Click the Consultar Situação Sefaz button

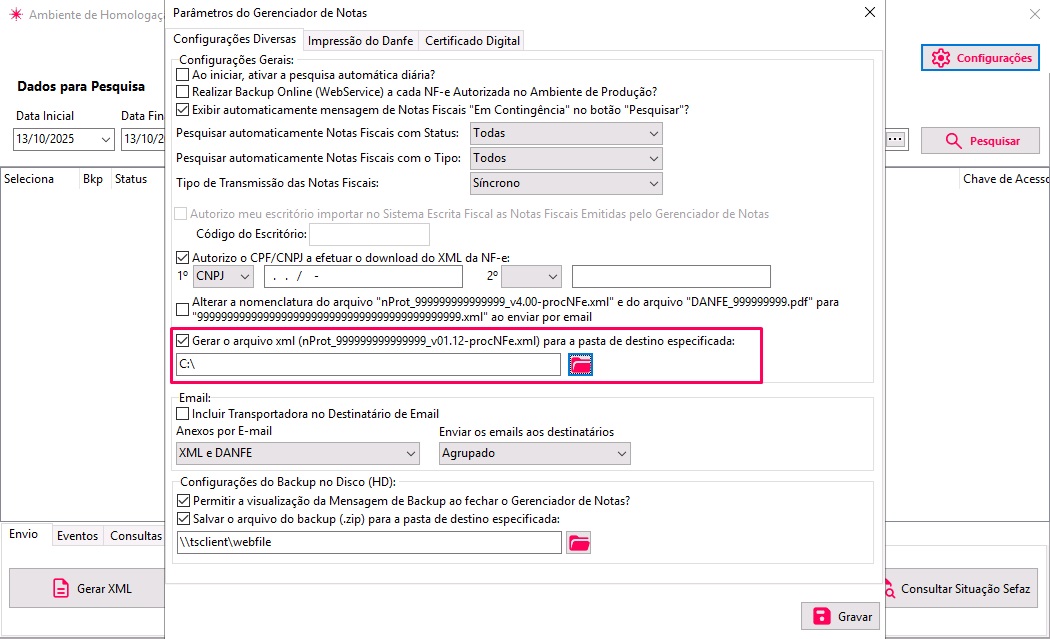(x=958, y=589)
